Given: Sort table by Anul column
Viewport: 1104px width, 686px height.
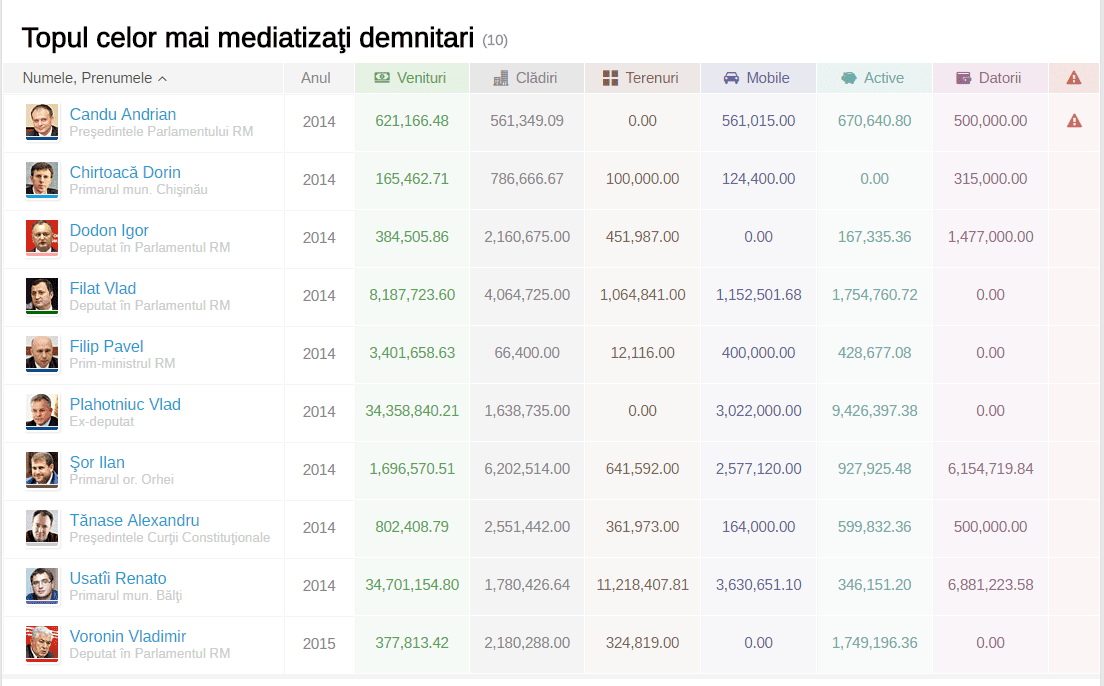Looking at the screenshot, I should click(315, 77).
